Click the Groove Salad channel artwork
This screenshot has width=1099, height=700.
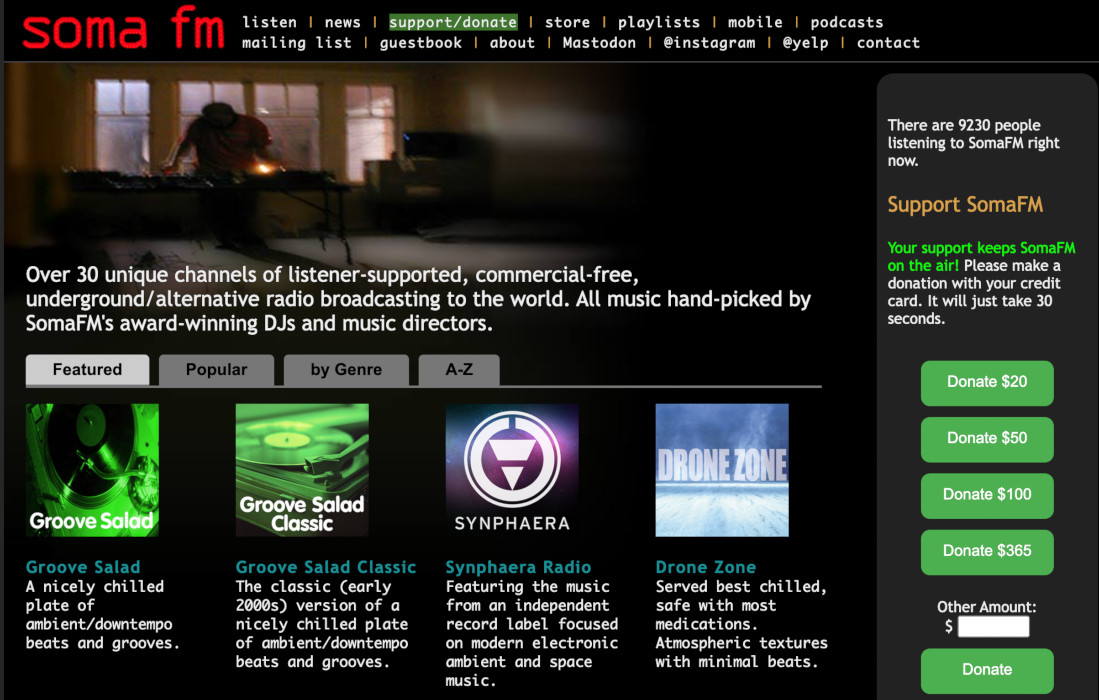pyautogui.click(x=92, y=470)
